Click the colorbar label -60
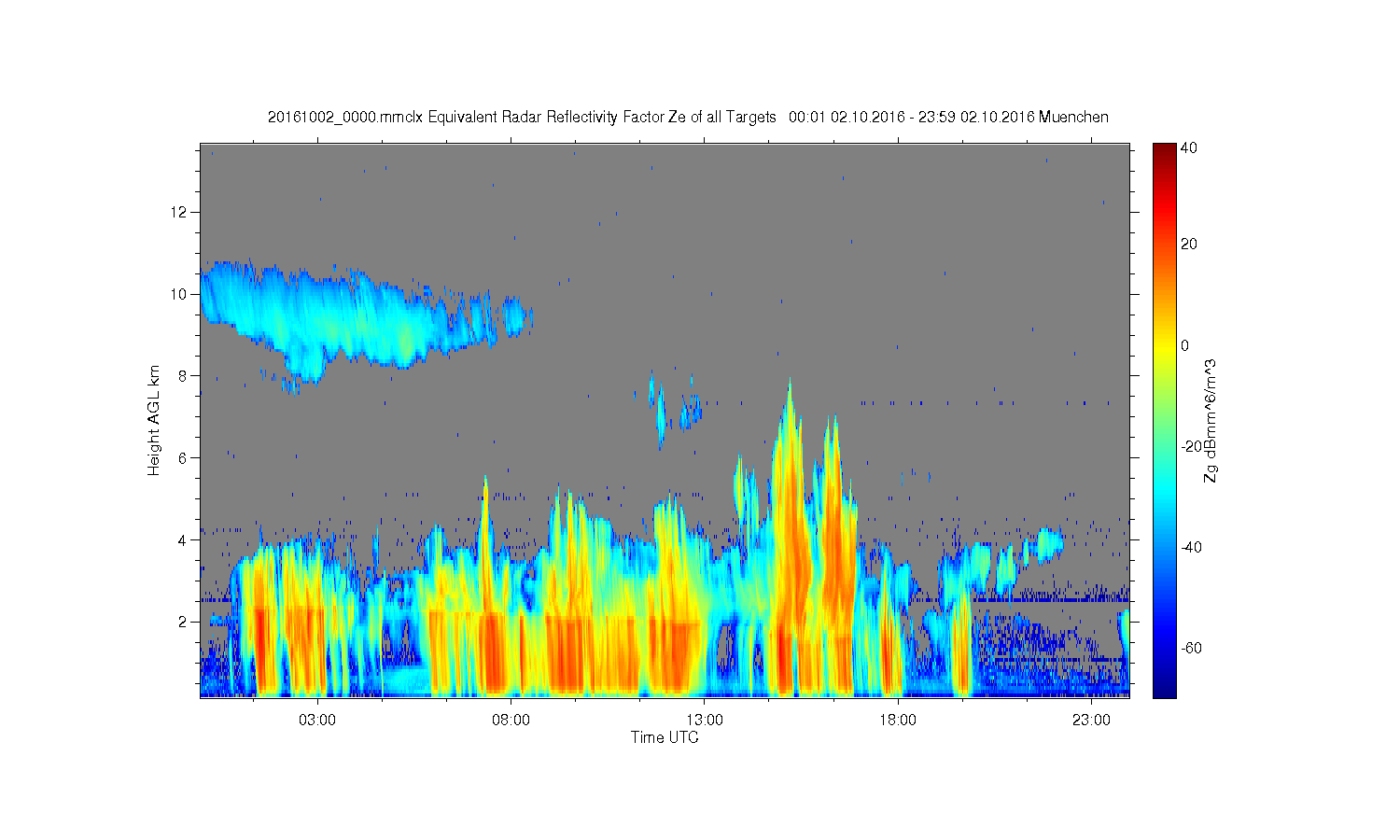This screenshot has height=840, width=1400. click(1192, 648)
